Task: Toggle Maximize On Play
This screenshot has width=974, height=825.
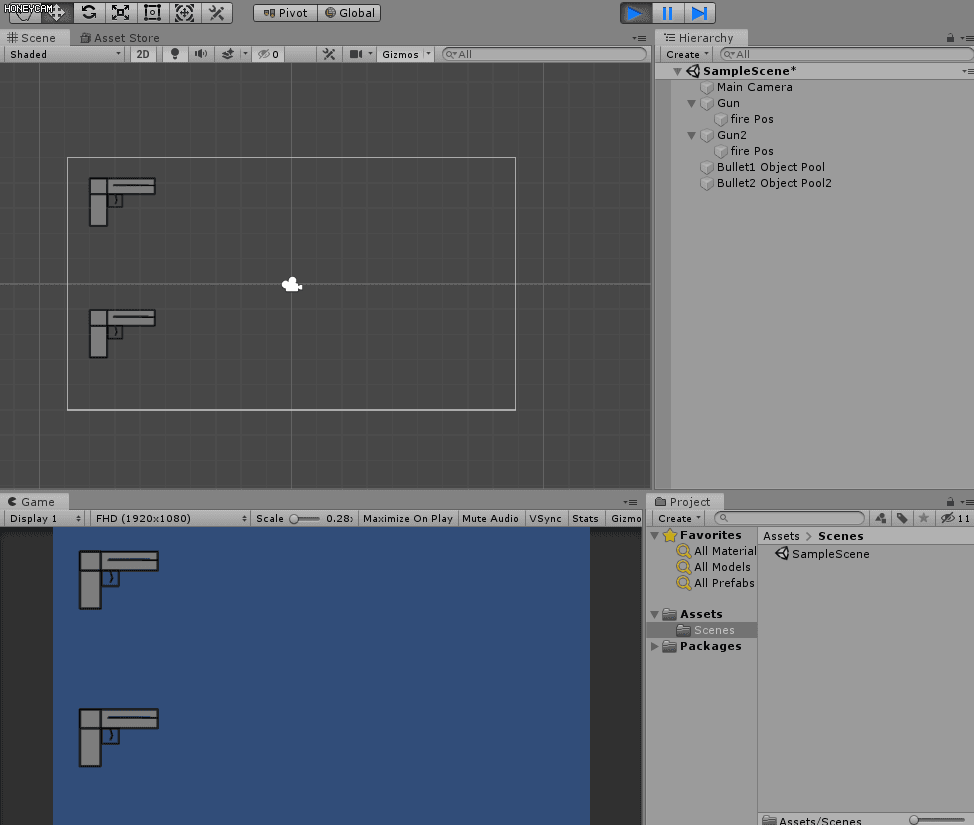Action: [x=407, y=518]
